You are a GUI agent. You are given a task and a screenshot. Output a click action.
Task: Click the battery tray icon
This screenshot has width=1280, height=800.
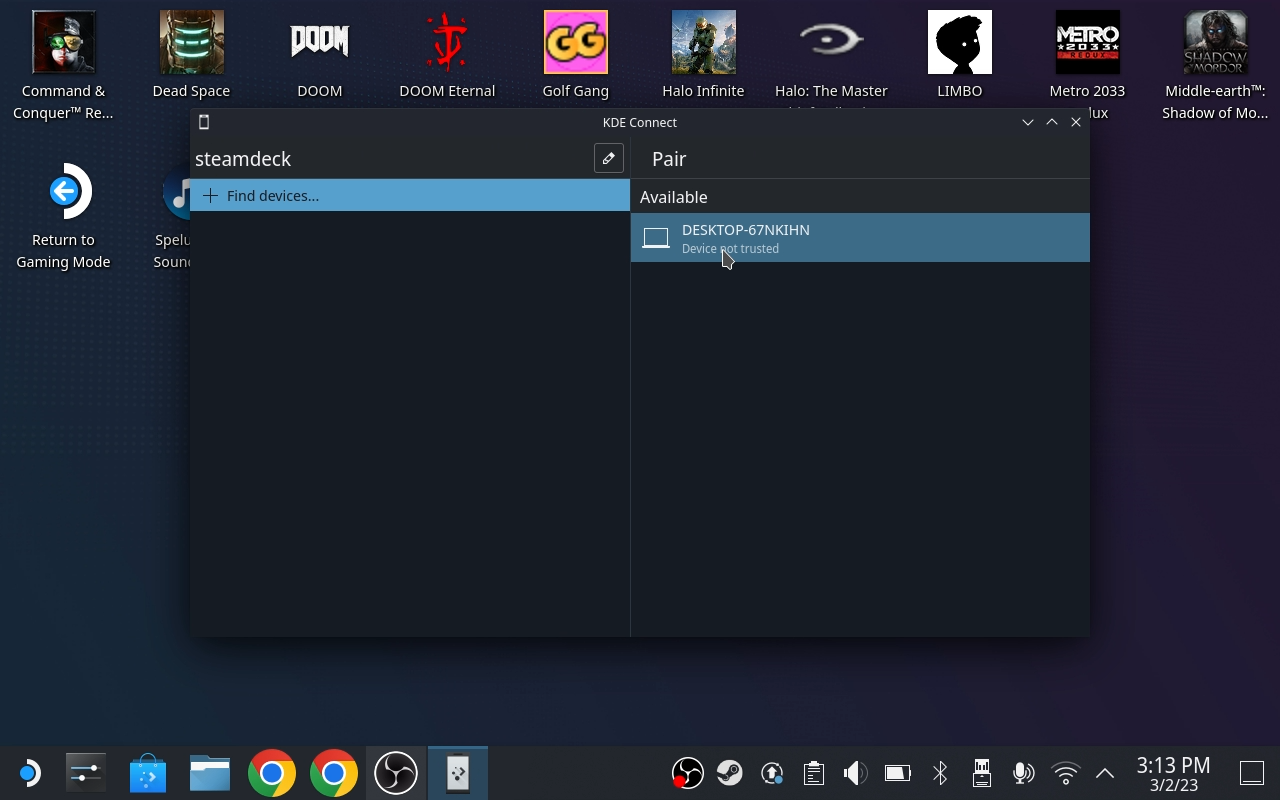pos(898,773)
